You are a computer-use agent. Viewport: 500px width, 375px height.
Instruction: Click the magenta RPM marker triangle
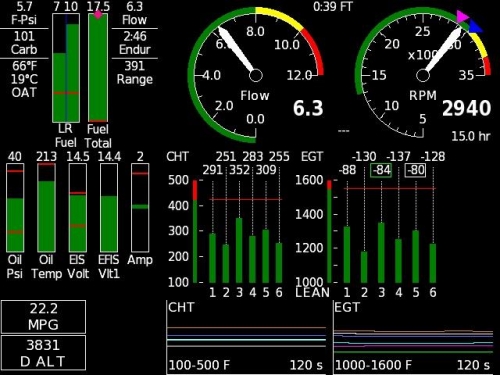(462, 17)
